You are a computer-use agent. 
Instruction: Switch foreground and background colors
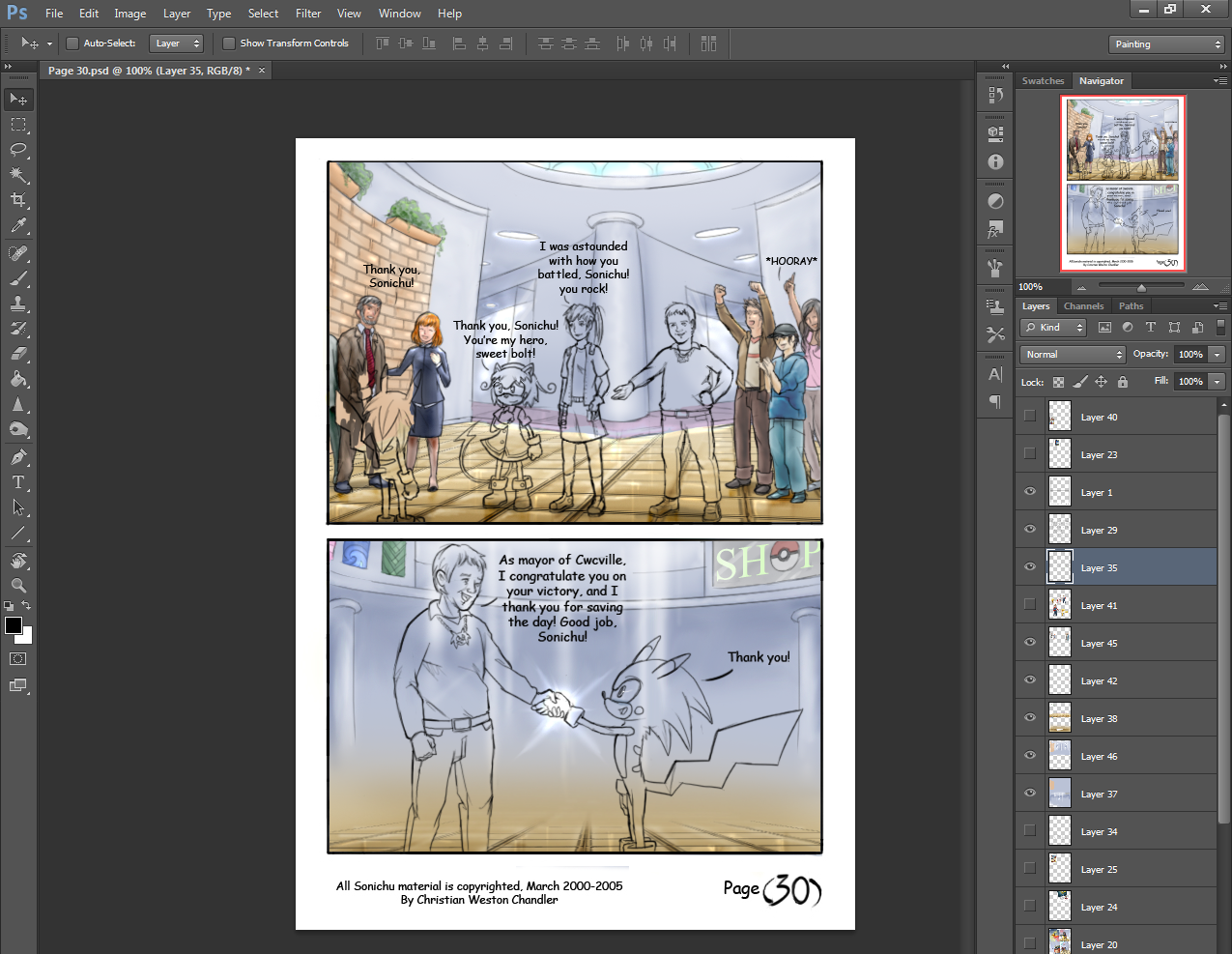(x=26, y=606)
